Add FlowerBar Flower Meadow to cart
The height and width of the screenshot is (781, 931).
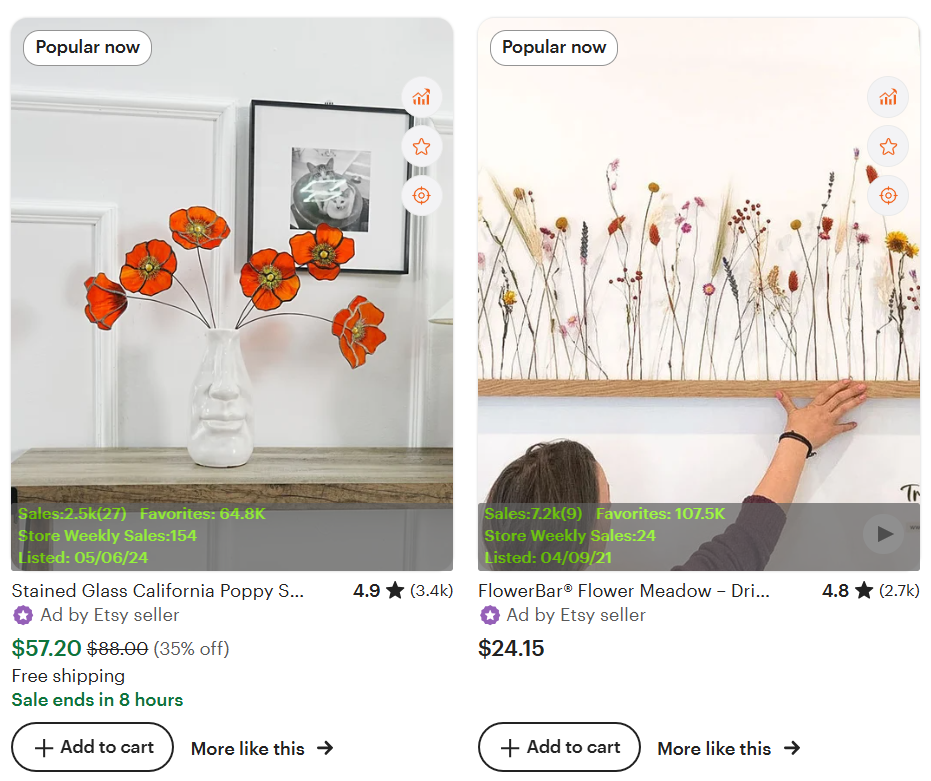[559, 747]
